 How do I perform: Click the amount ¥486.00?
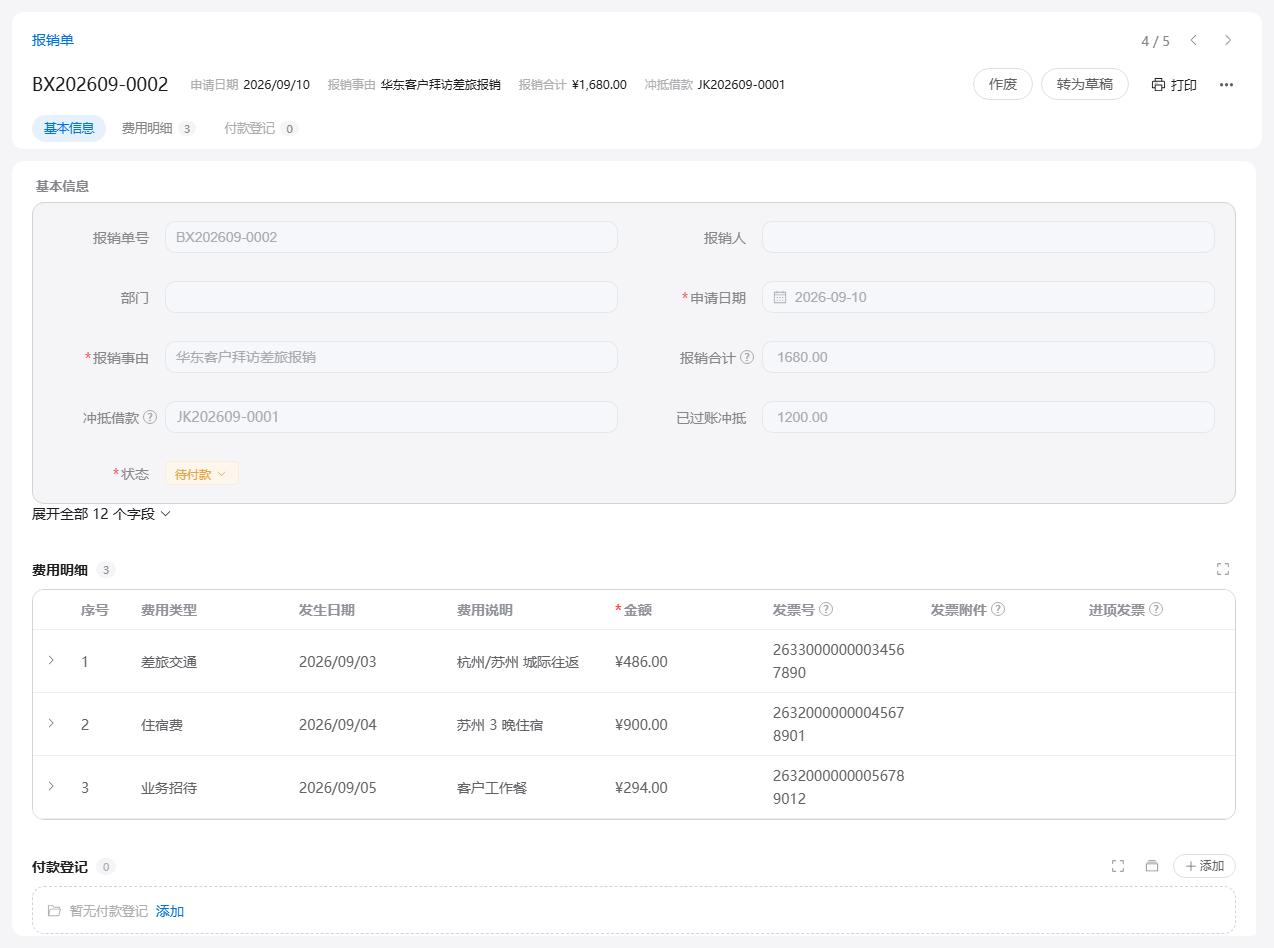point(641,662)
